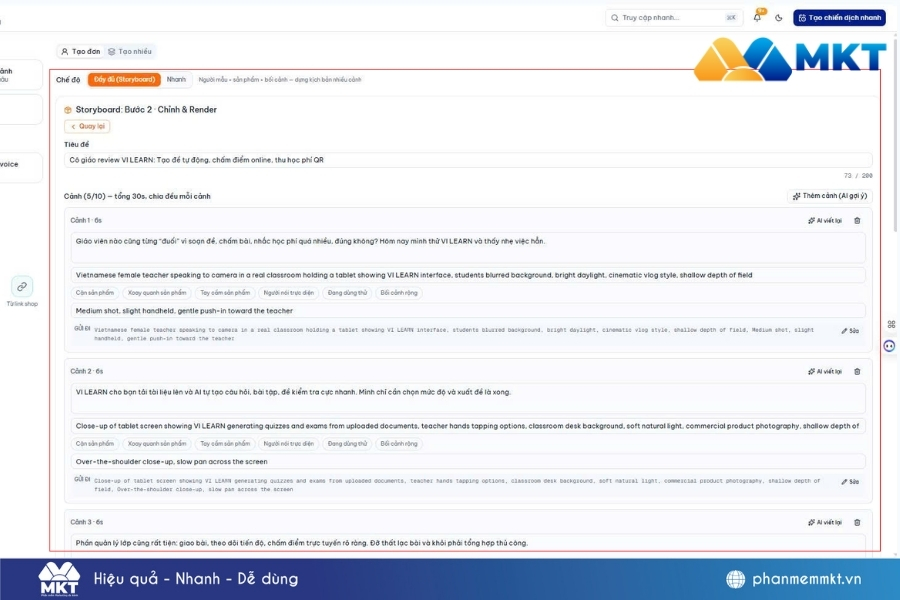This screenshot has width=900, height=600.
Task: Choose Bối cảnh rộng chip in Cảnh 1
Action: click(399, 293)
